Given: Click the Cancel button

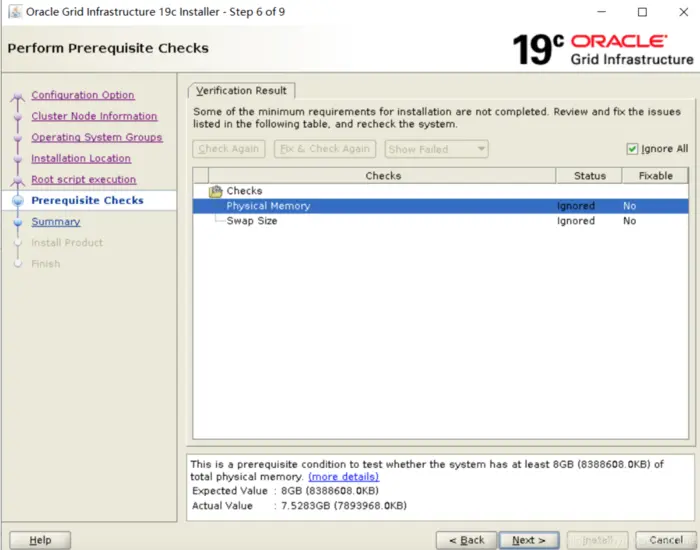Looking at the screenshot, I should (666, 540).
